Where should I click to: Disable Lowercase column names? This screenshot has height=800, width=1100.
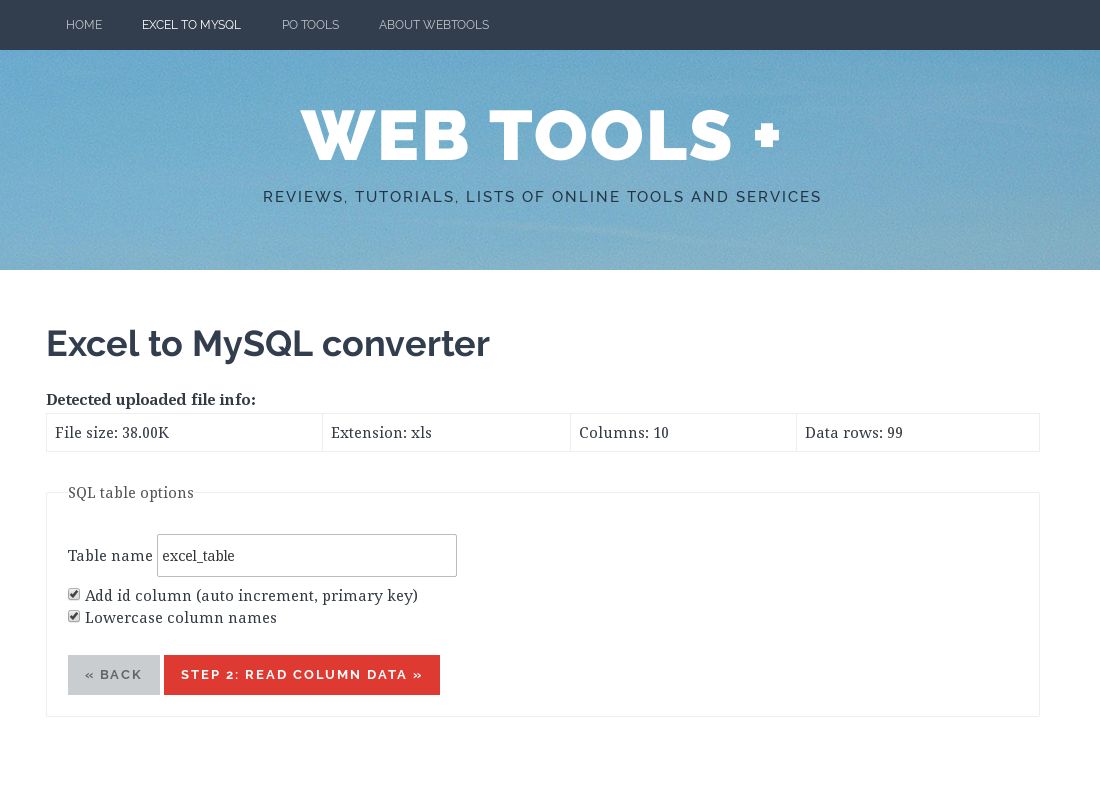(74, 616)
